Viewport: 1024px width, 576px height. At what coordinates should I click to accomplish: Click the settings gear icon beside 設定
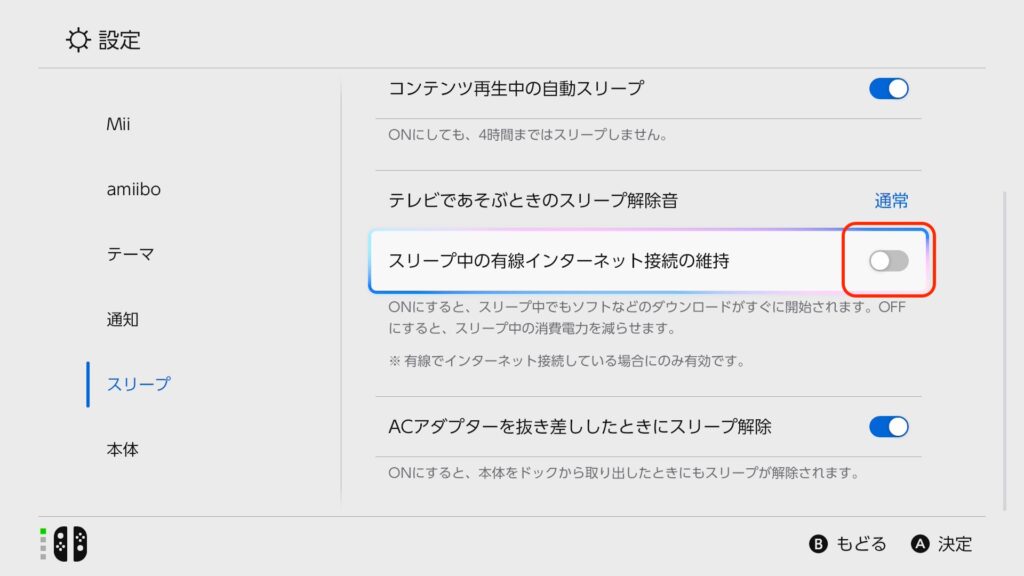pos(77,40)
